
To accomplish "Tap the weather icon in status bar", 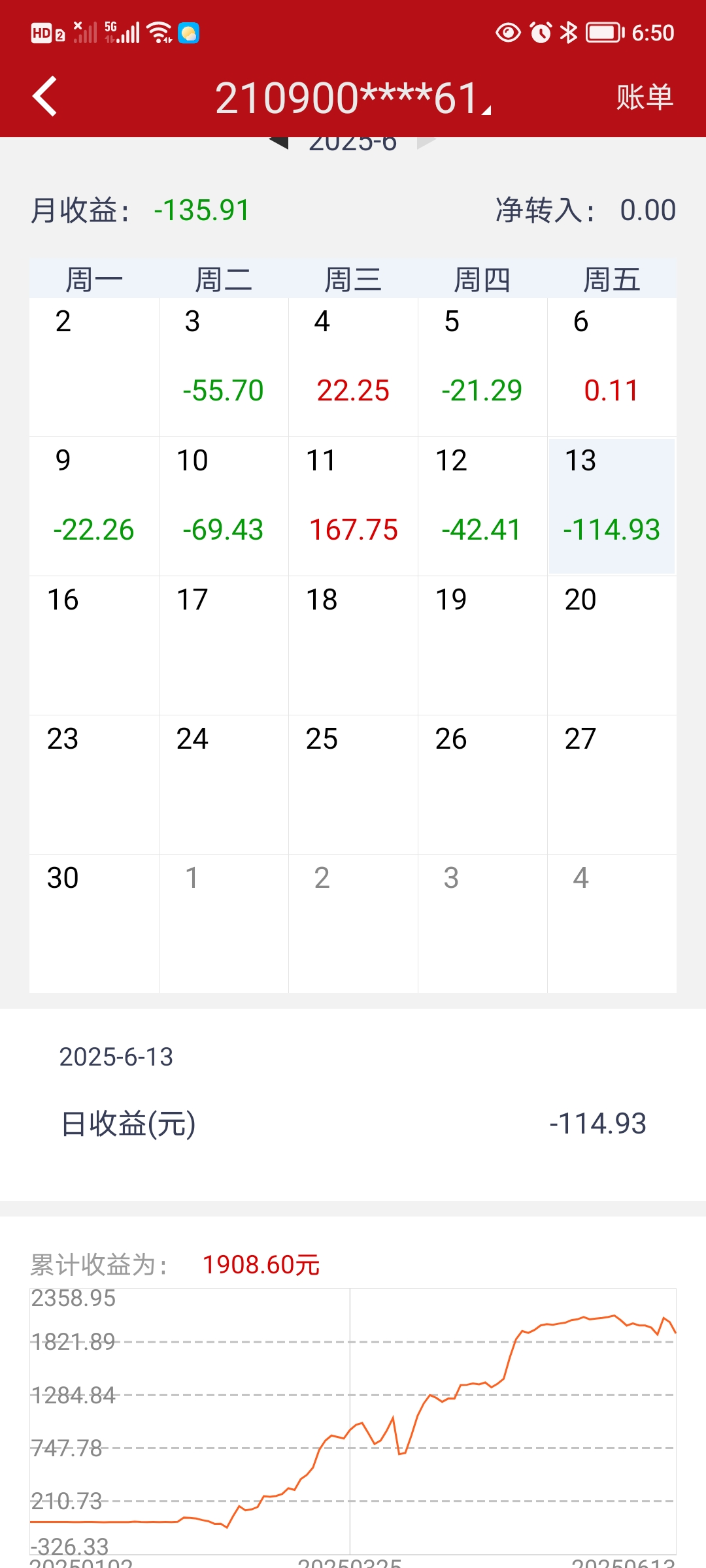I will click(x=189, y=33).
